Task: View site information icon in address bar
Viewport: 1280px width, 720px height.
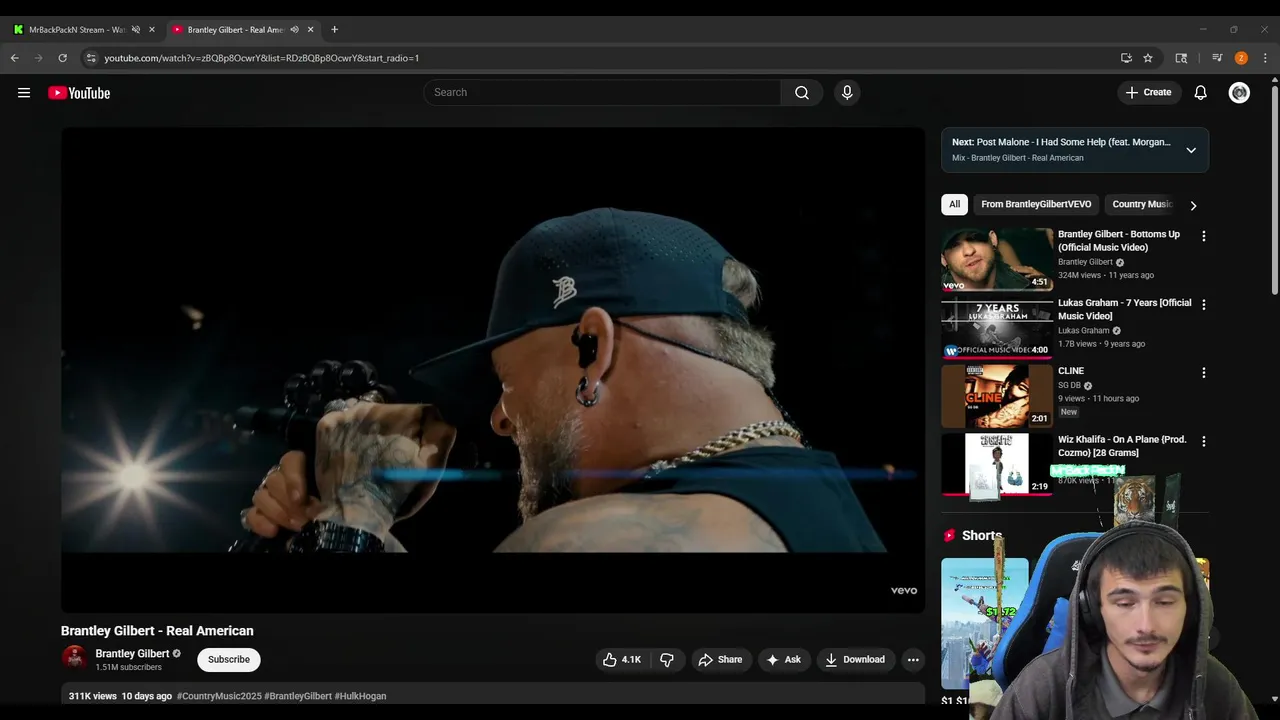Action: pos(90,58)
